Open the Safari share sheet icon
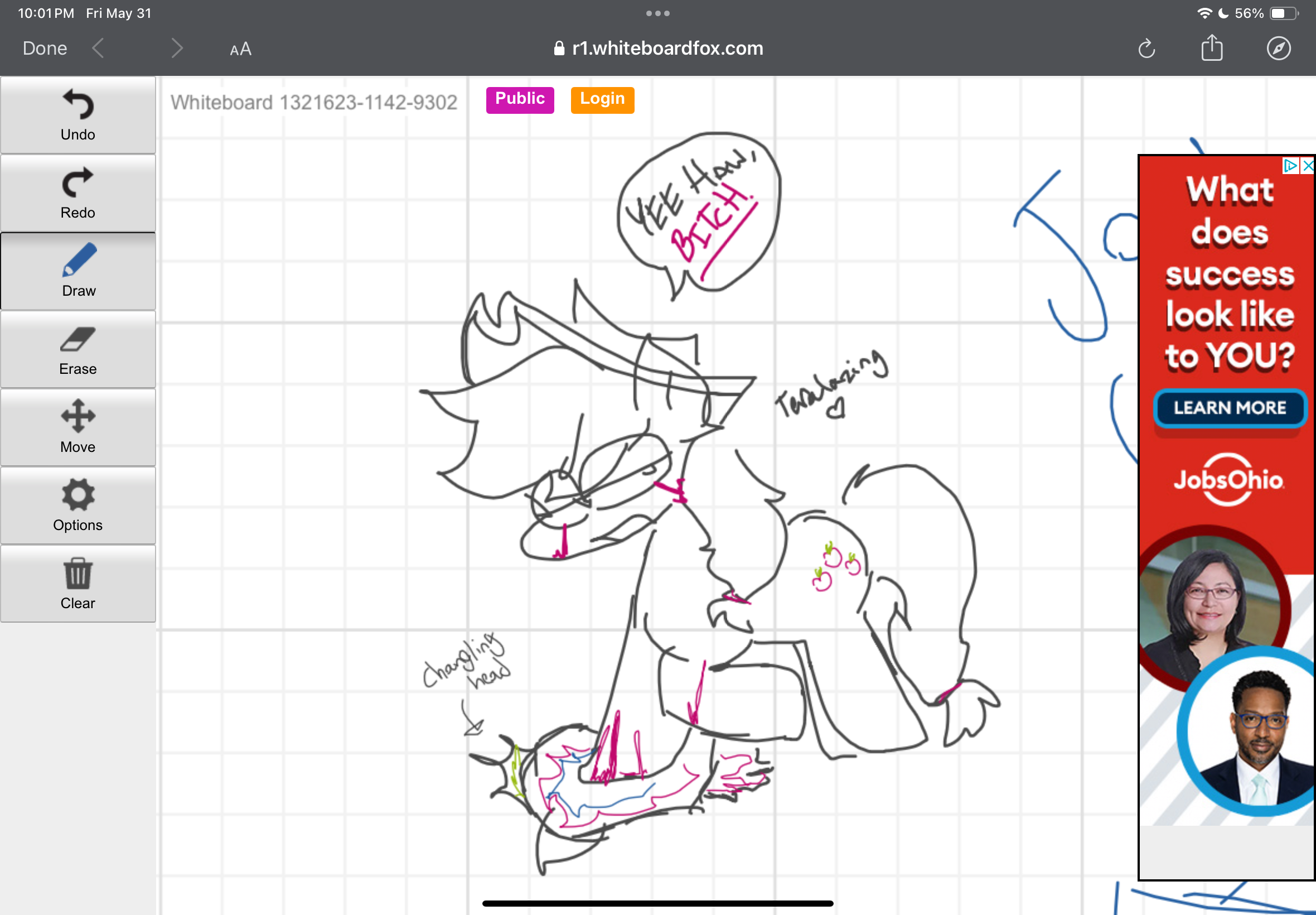Screen dimensions: 1316x915 [x=1212, y=48]
